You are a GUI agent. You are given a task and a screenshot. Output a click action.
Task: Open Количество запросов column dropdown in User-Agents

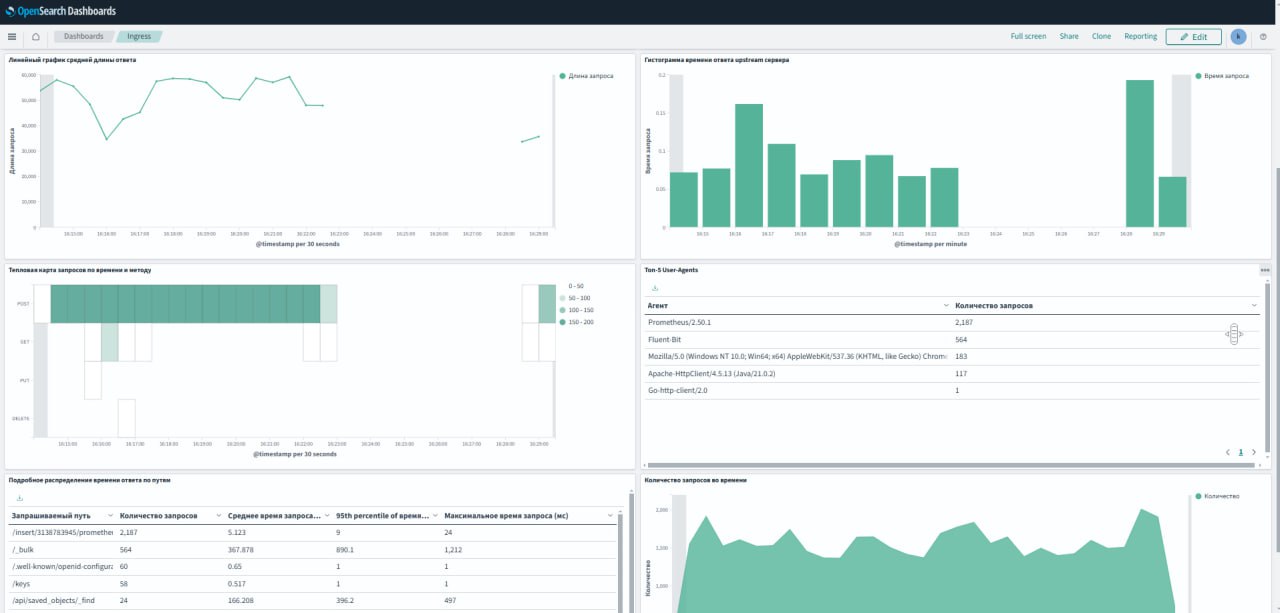click(1254, 305)
